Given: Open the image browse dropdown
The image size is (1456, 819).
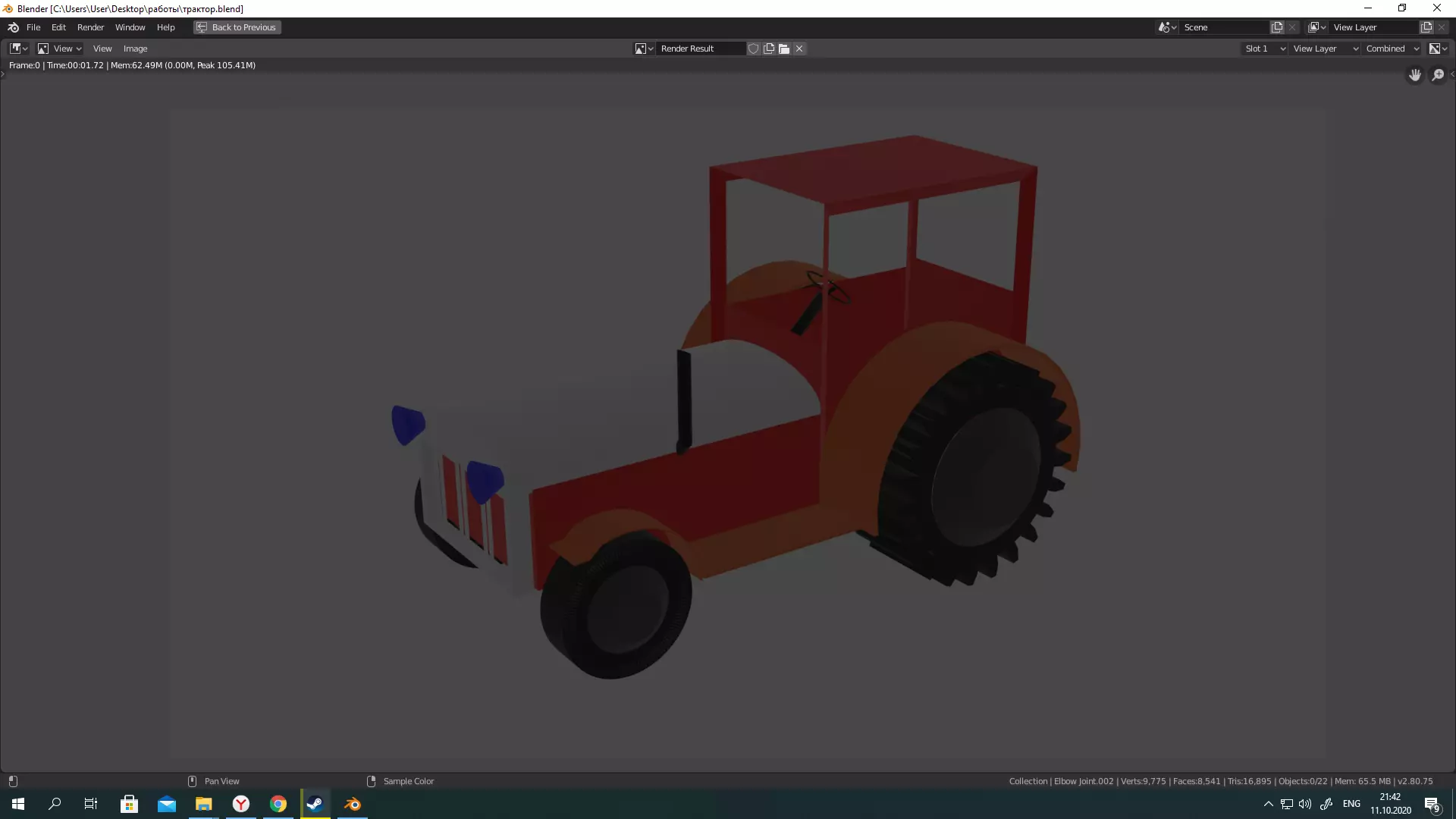Looking at the screenshot, I should pos(644,49).
